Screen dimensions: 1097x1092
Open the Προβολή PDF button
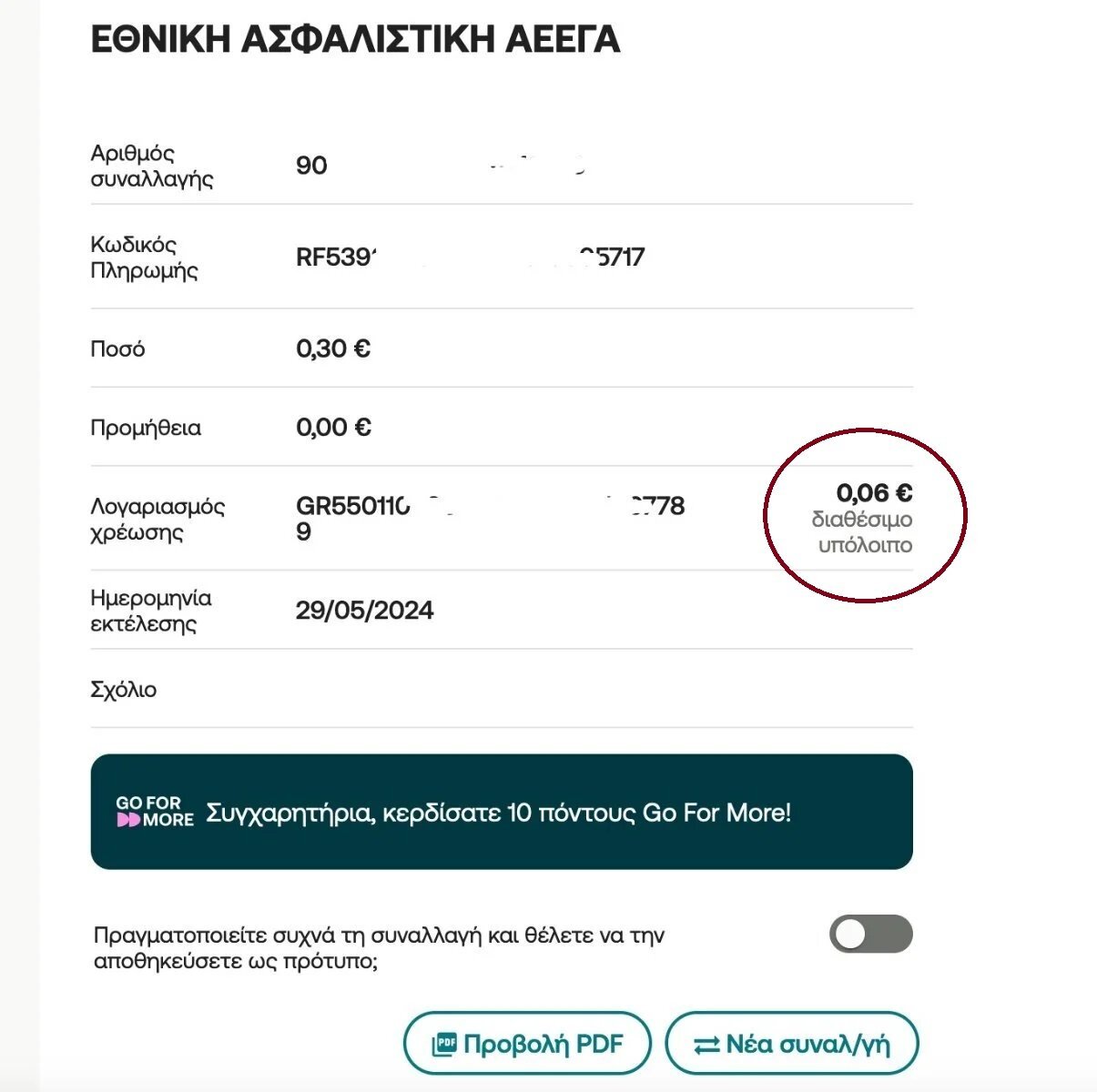click(527, 1044)
